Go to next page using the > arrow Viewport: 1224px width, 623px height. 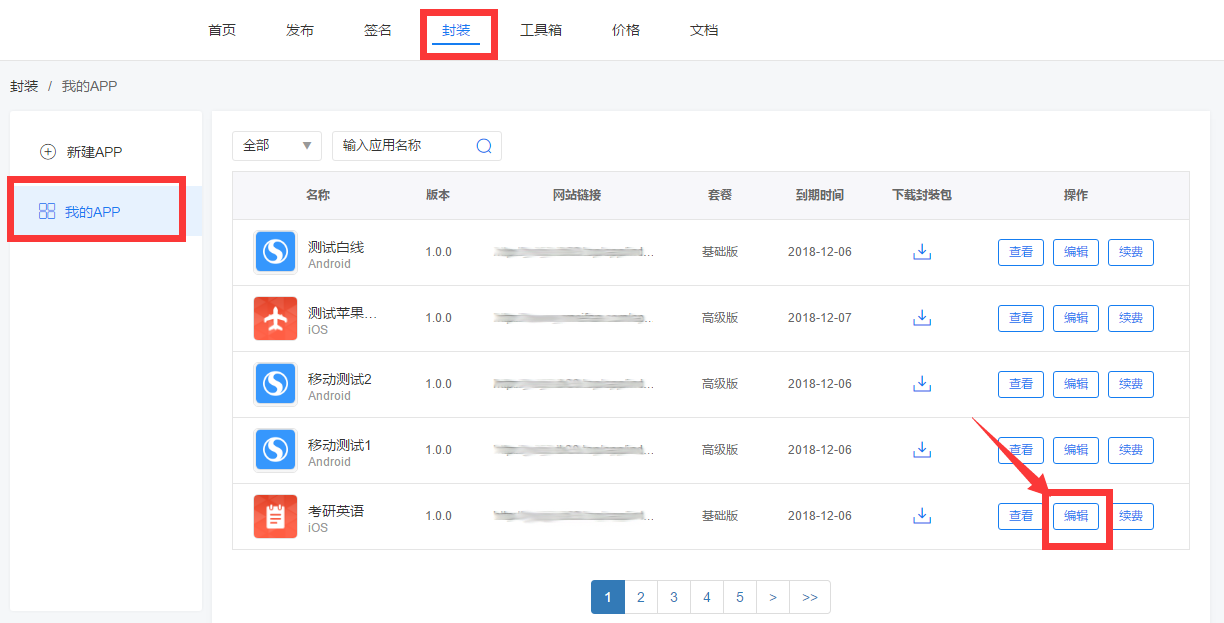[773, 597]
